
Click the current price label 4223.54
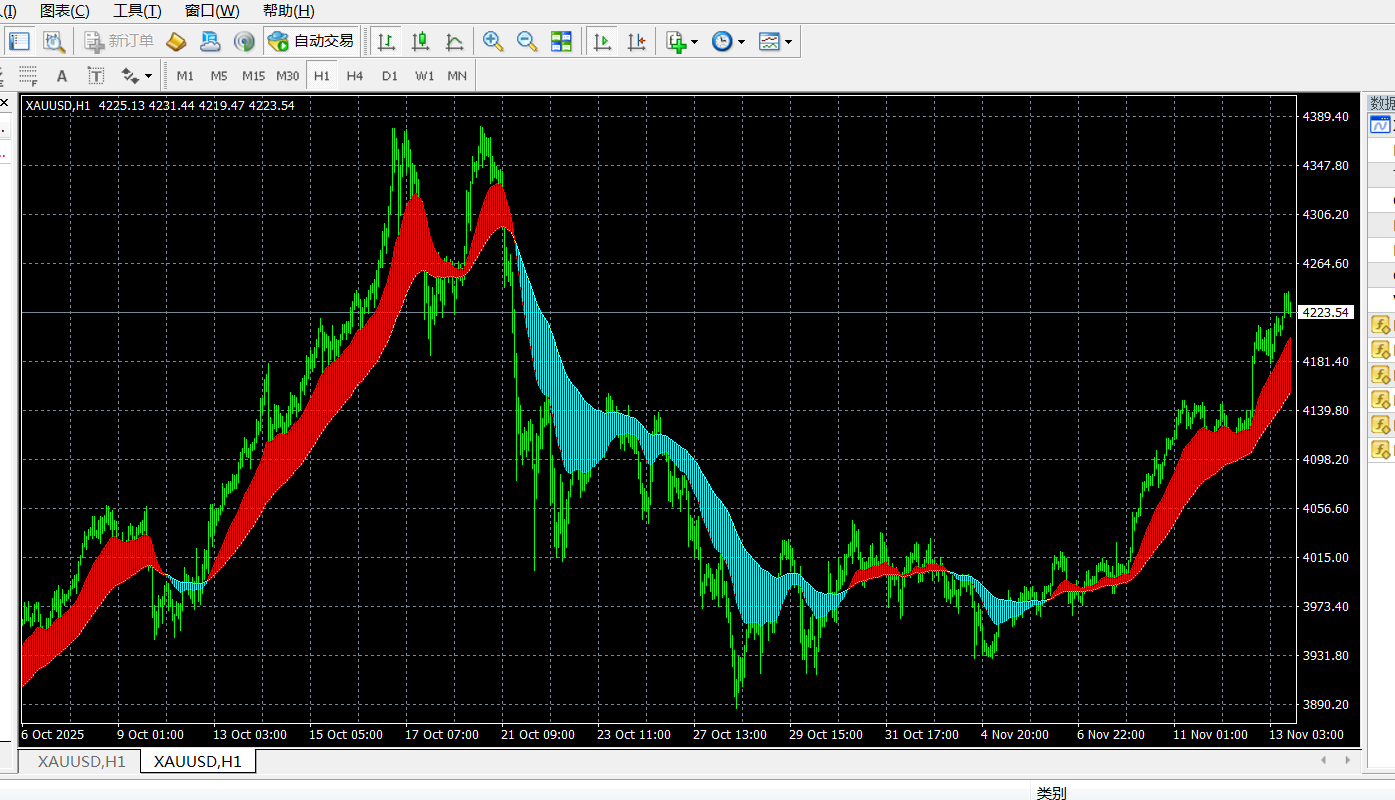pos(1325,312)
